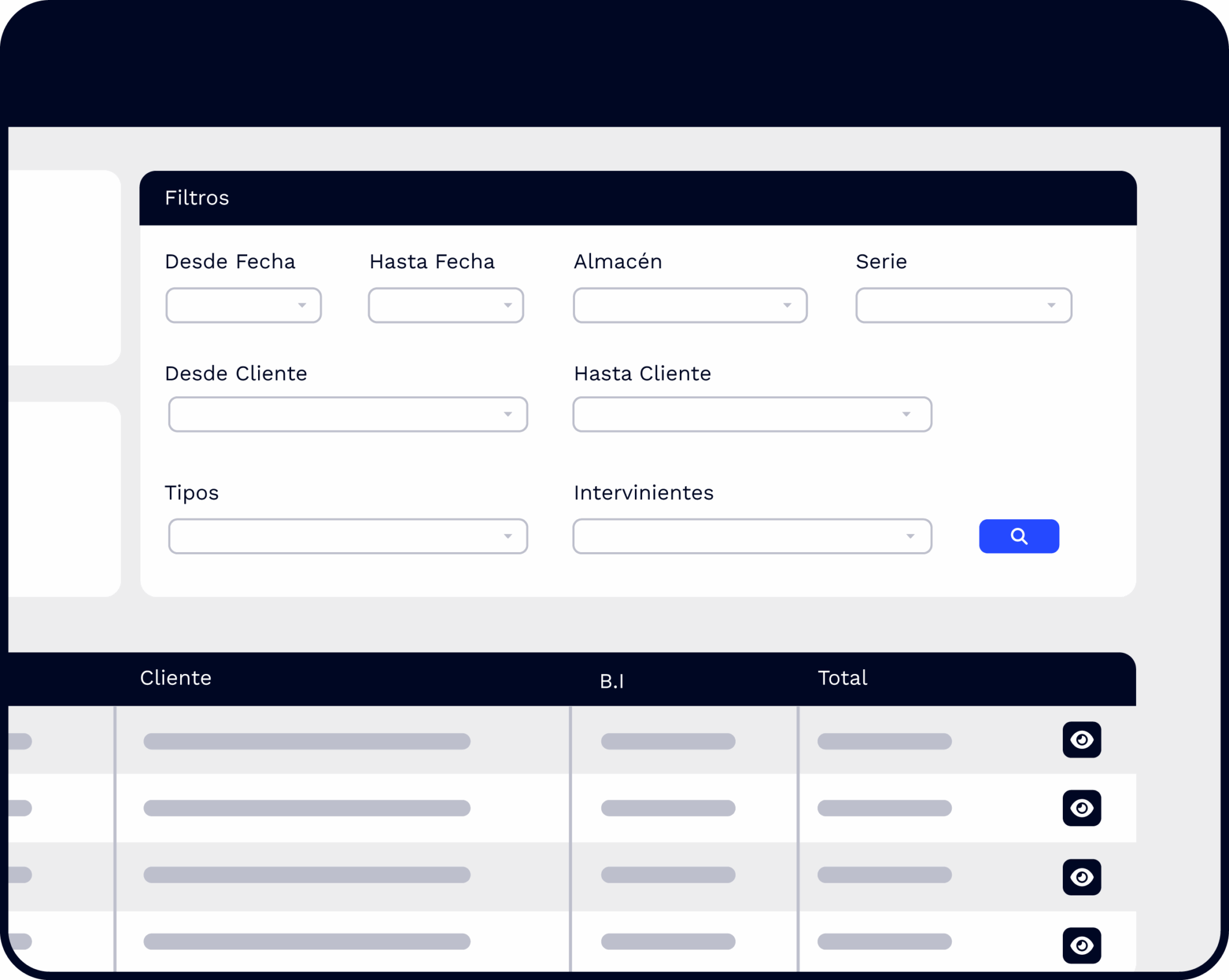The height and width of the screenshot is (980, 1229).
Task: Expand the Serie dropdown
Action: (x=963, y=305)
